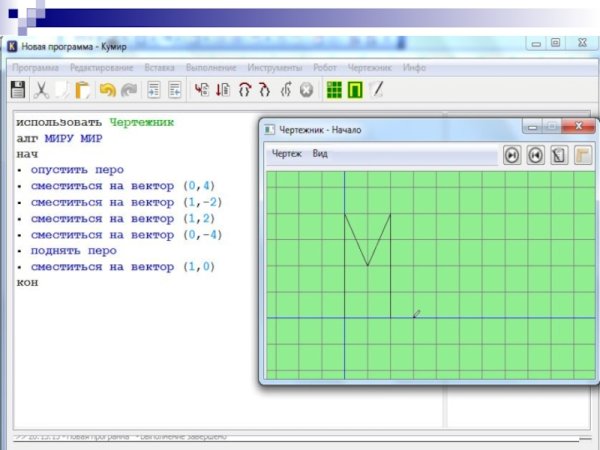Click the Save floppy disk icon

18,90
